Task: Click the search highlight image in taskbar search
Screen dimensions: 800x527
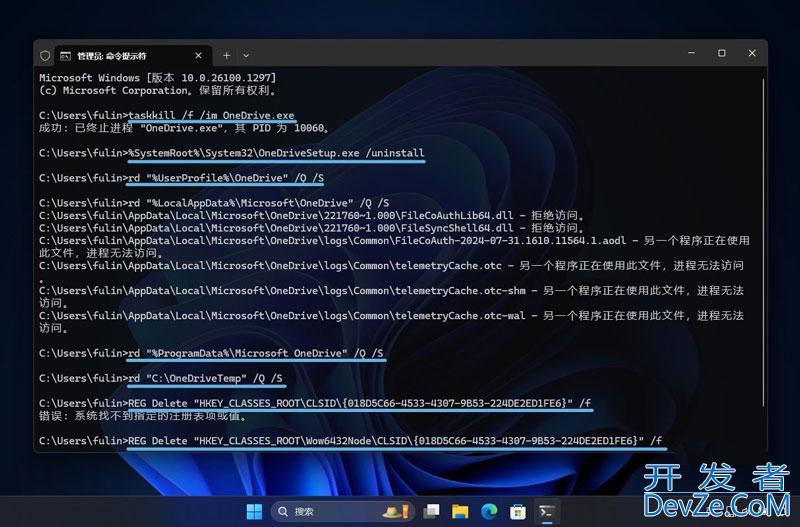Action: (x=395, y=511)
